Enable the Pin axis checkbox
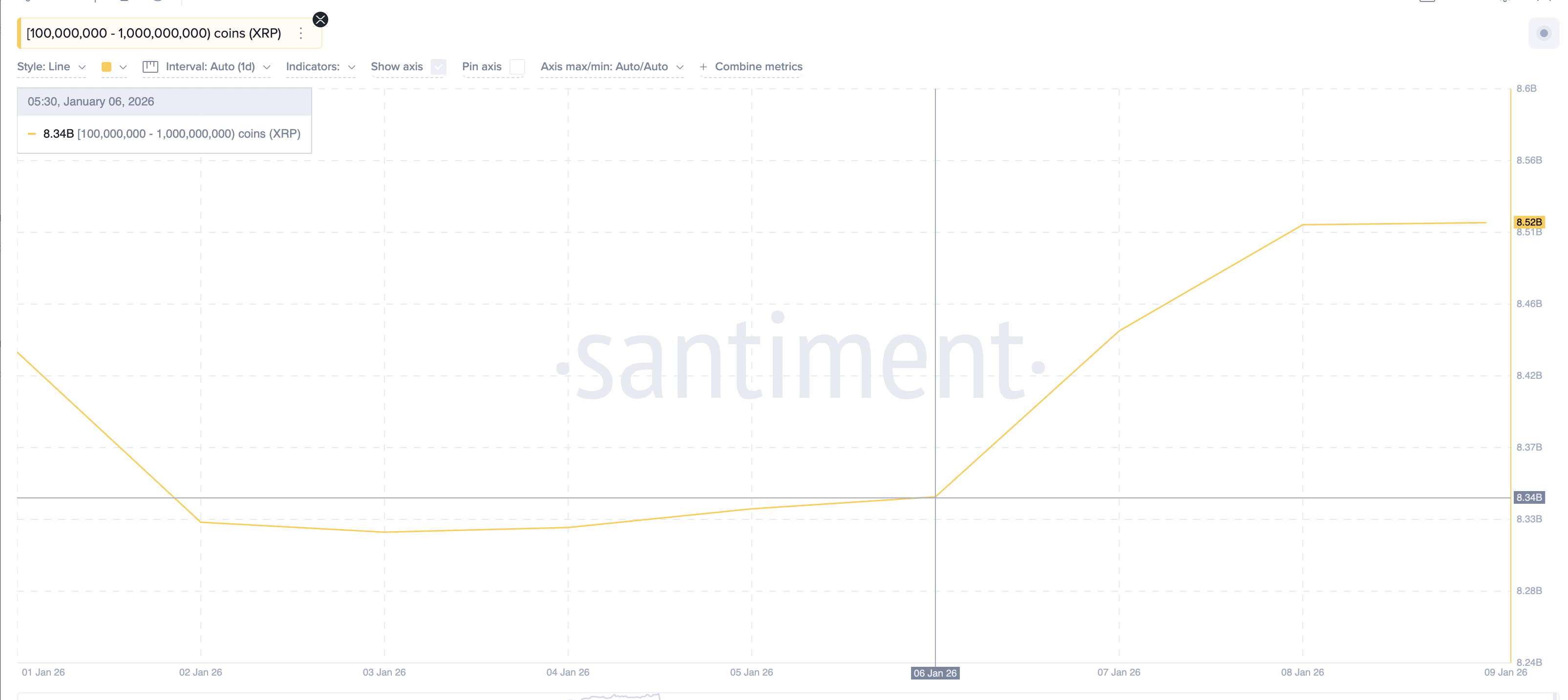Viewport: 1568px width, 700px height. pyautogui.click(x=517, y=67)
